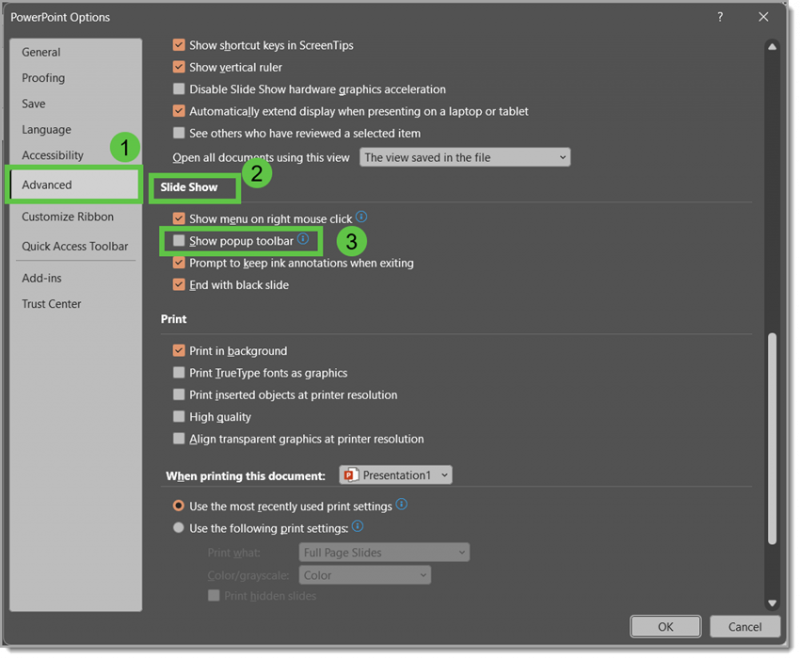The image size is (800, 659).
Task: Select Use the following print settings radio button
Action: click(178, 527)
